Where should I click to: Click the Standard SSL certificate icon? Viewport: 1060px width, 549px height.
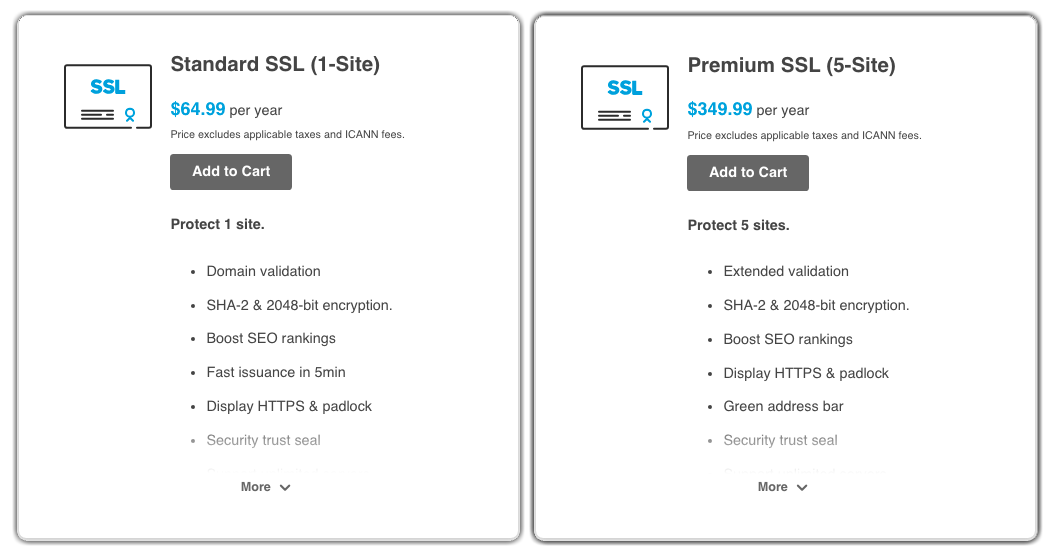click(x=108, y=96)
